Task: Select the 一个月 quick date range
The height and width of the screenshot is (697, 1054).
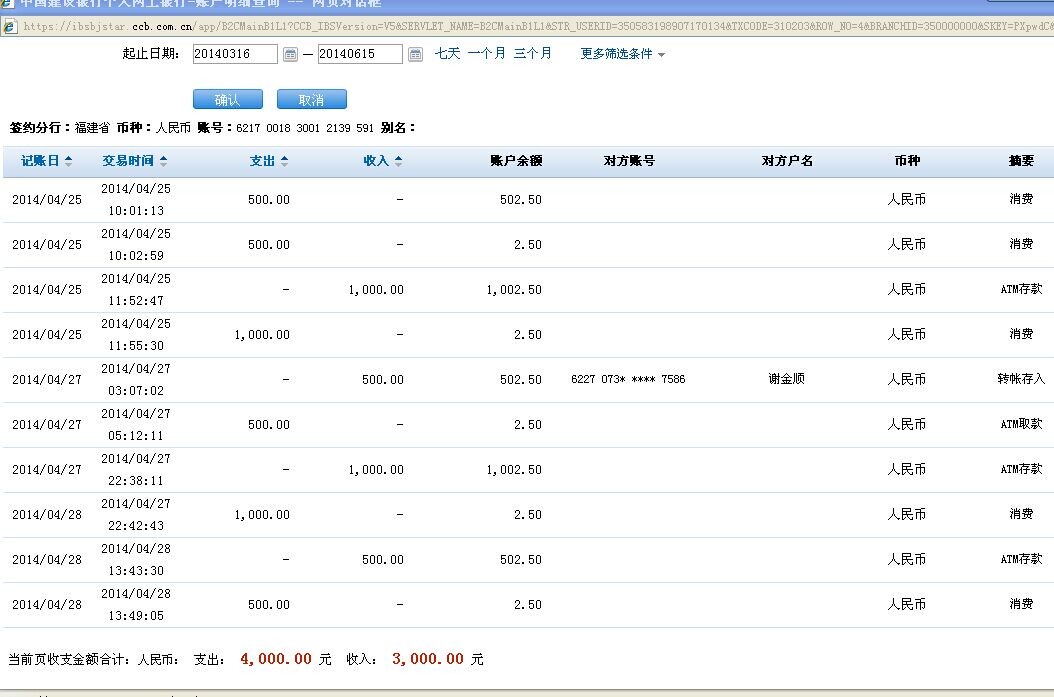Action: [486, 54]
